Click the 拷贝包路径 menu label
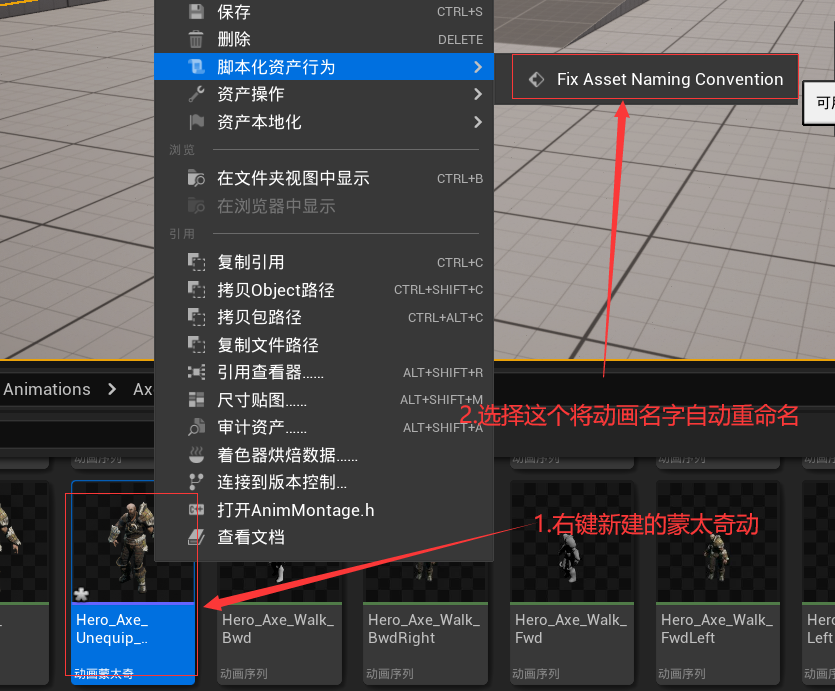 coord(259,317)
